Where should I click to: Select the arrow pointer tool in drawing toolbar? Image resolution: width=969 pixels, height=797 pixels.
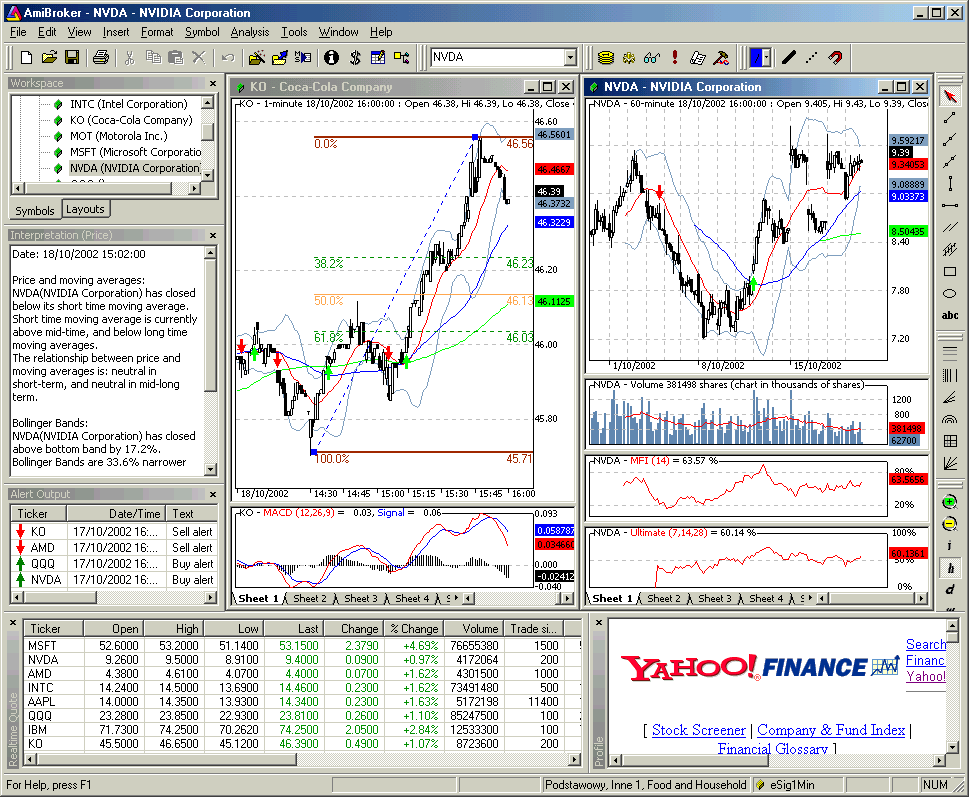(950, 97)
